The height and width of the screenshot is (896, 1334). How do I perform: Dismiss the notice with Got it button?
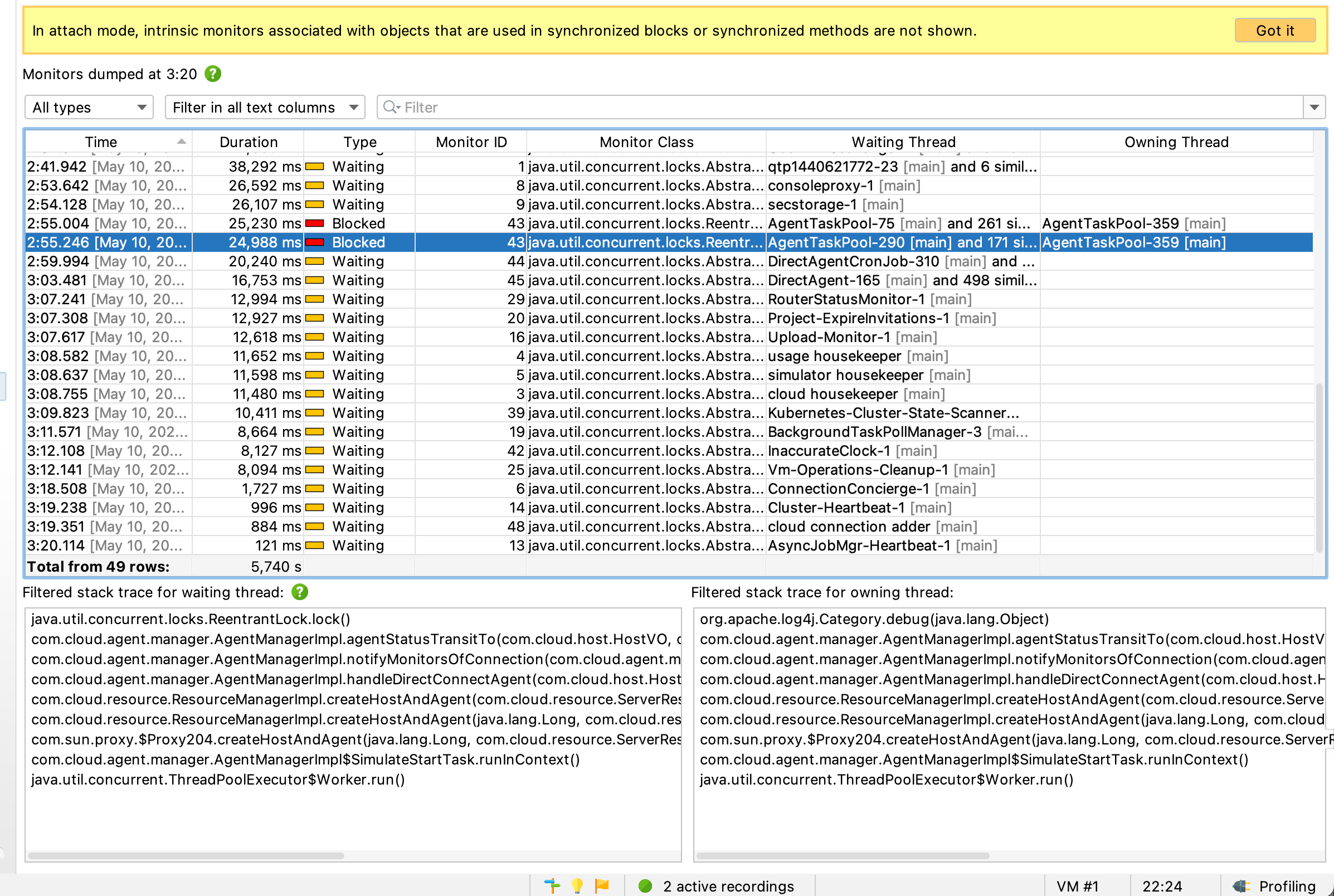1274,30
